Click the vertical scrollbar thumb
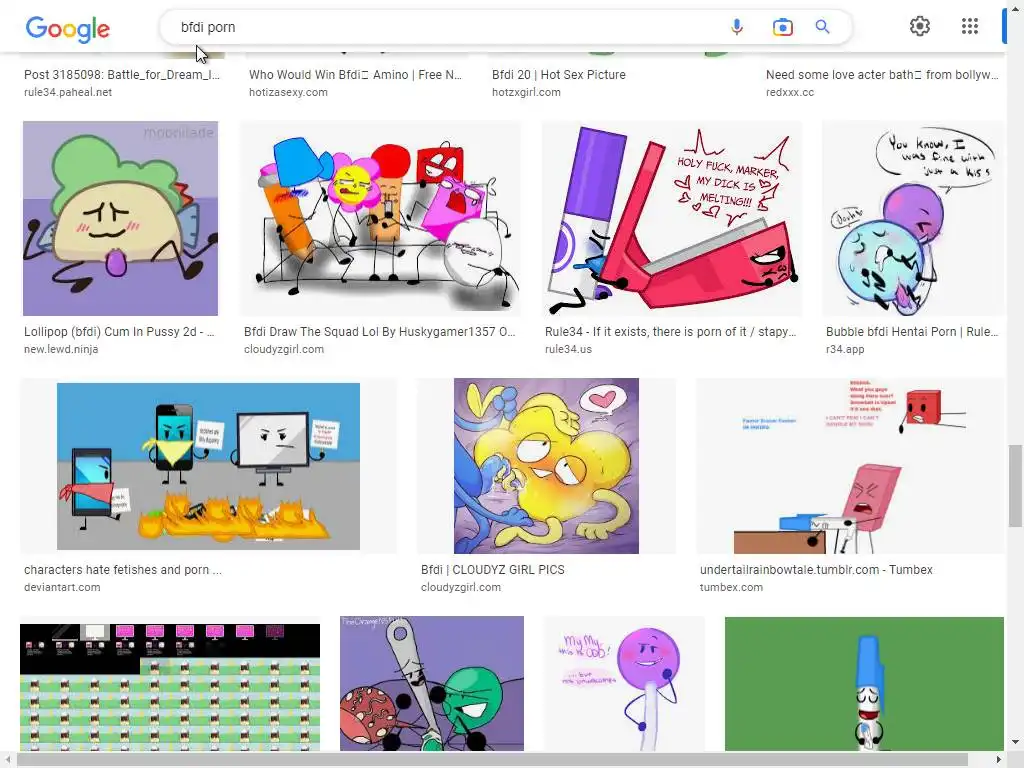Viewport: 1024px width, 768px height. click(1015, 485)
